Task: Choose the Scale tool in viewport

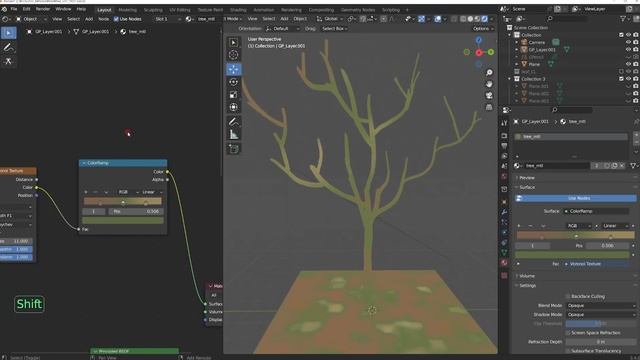Action: point(233,95)
